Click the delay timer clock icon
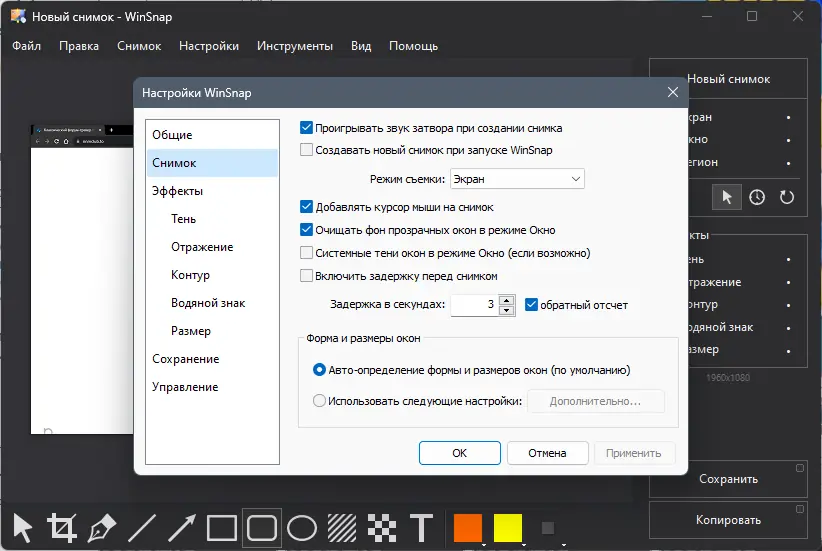The image size is (822, 551). 757,197
